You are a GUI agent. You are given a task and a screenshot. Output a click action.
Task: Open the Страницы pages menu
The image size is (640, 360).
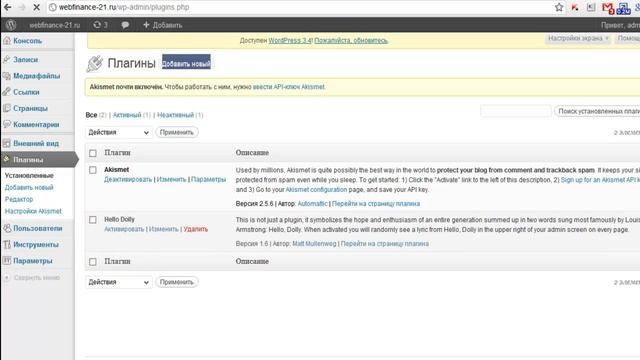[x=30, y=109]
